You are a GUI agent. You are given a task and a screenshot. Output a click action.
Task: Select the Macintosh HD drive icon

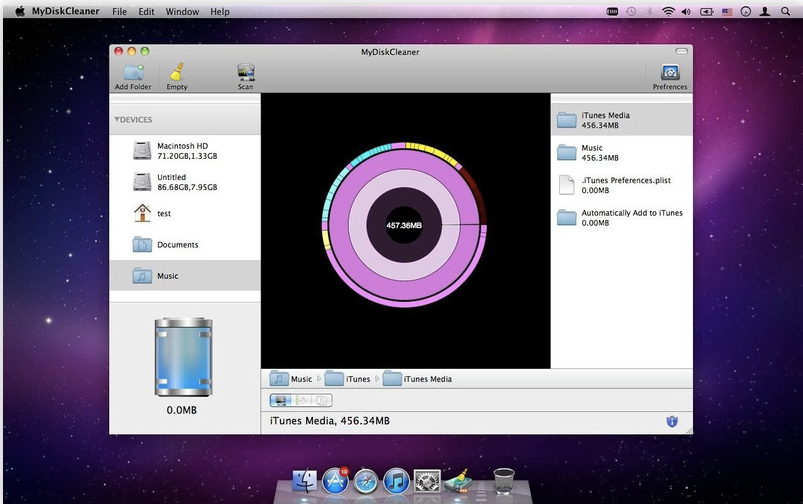pyautogui.click(x=142, y=151)
